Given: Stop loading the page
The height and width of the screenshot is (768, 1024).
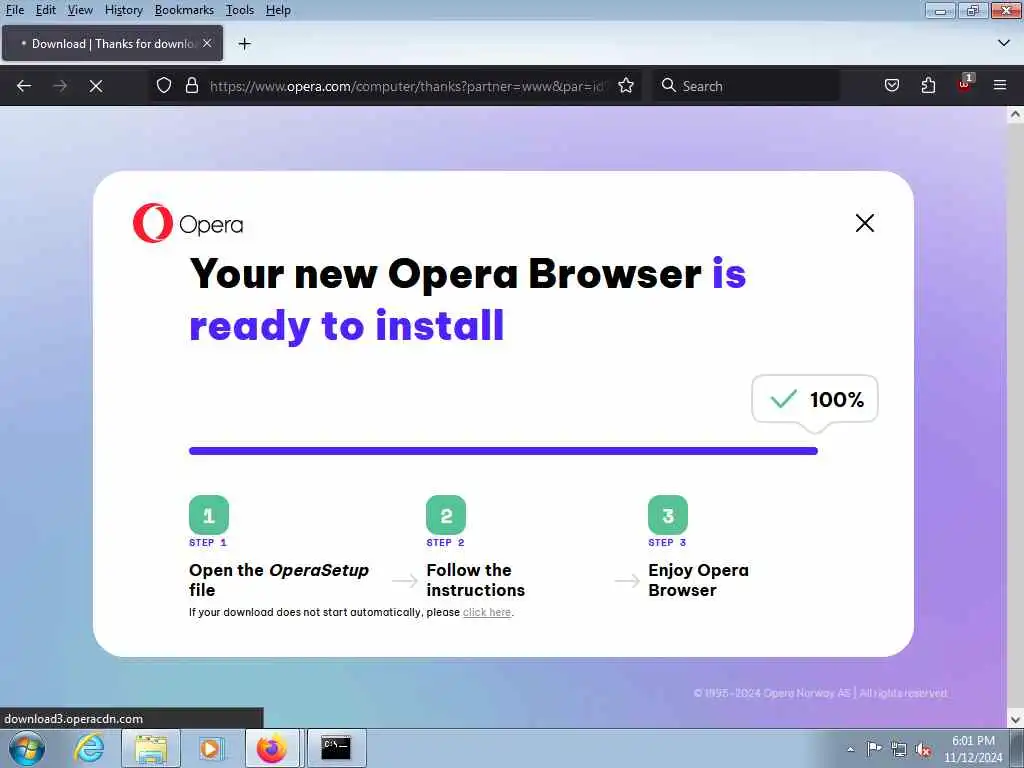Looking at the screenshot, I should tap(96, 86).
